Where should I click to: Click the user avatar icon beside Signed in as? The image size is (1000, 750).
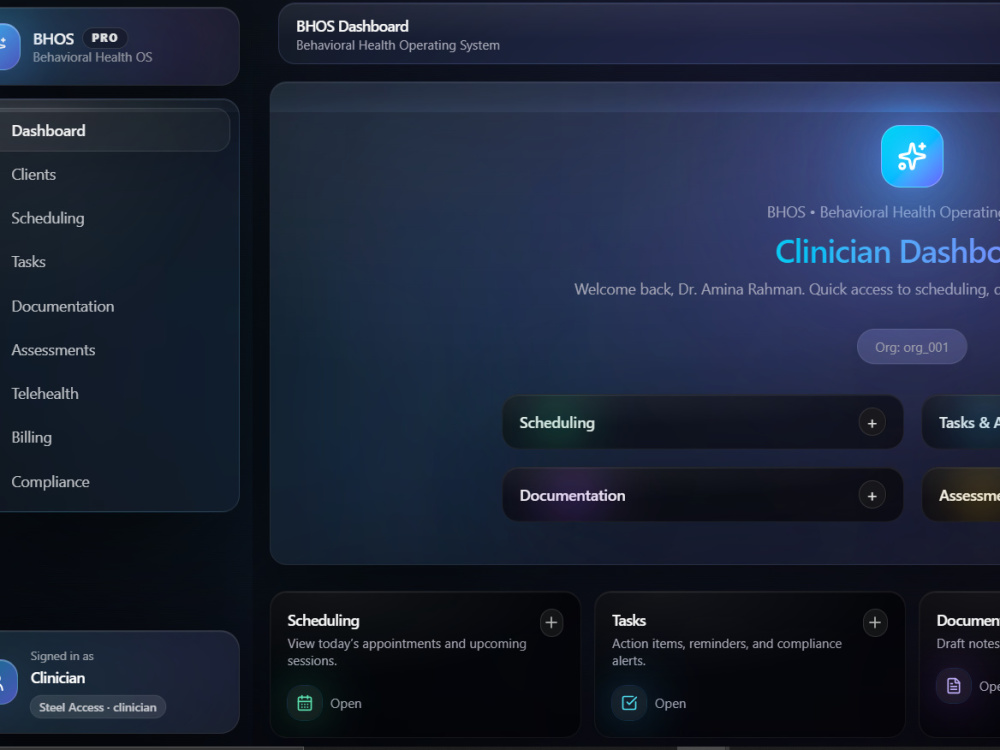8,682
